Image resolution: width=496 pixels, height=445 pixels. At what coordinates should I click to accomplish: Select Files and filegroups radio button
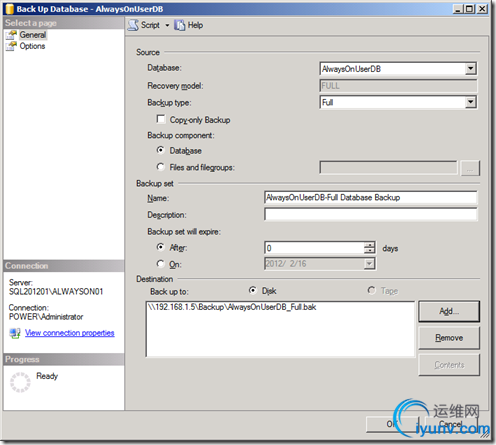[161, 167]
